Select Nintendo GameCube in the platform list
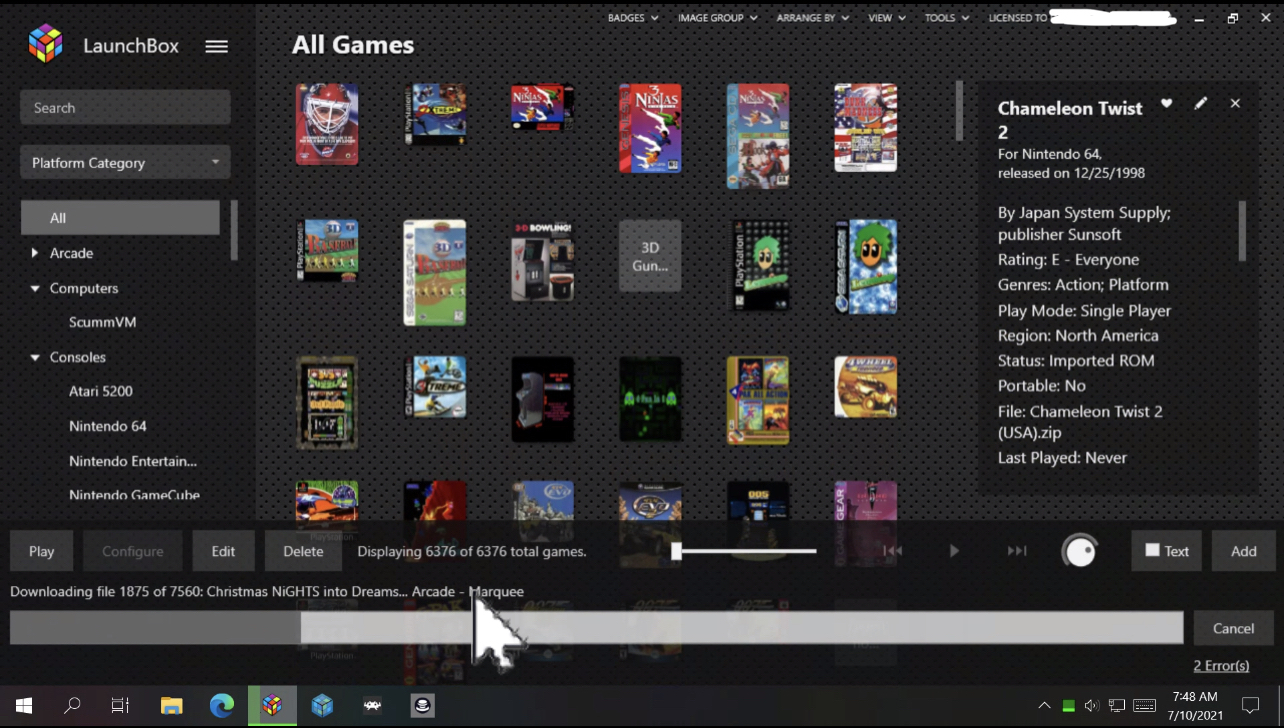Image resolution: width=1284 pixels, height=728 pixels. [134, 495]
